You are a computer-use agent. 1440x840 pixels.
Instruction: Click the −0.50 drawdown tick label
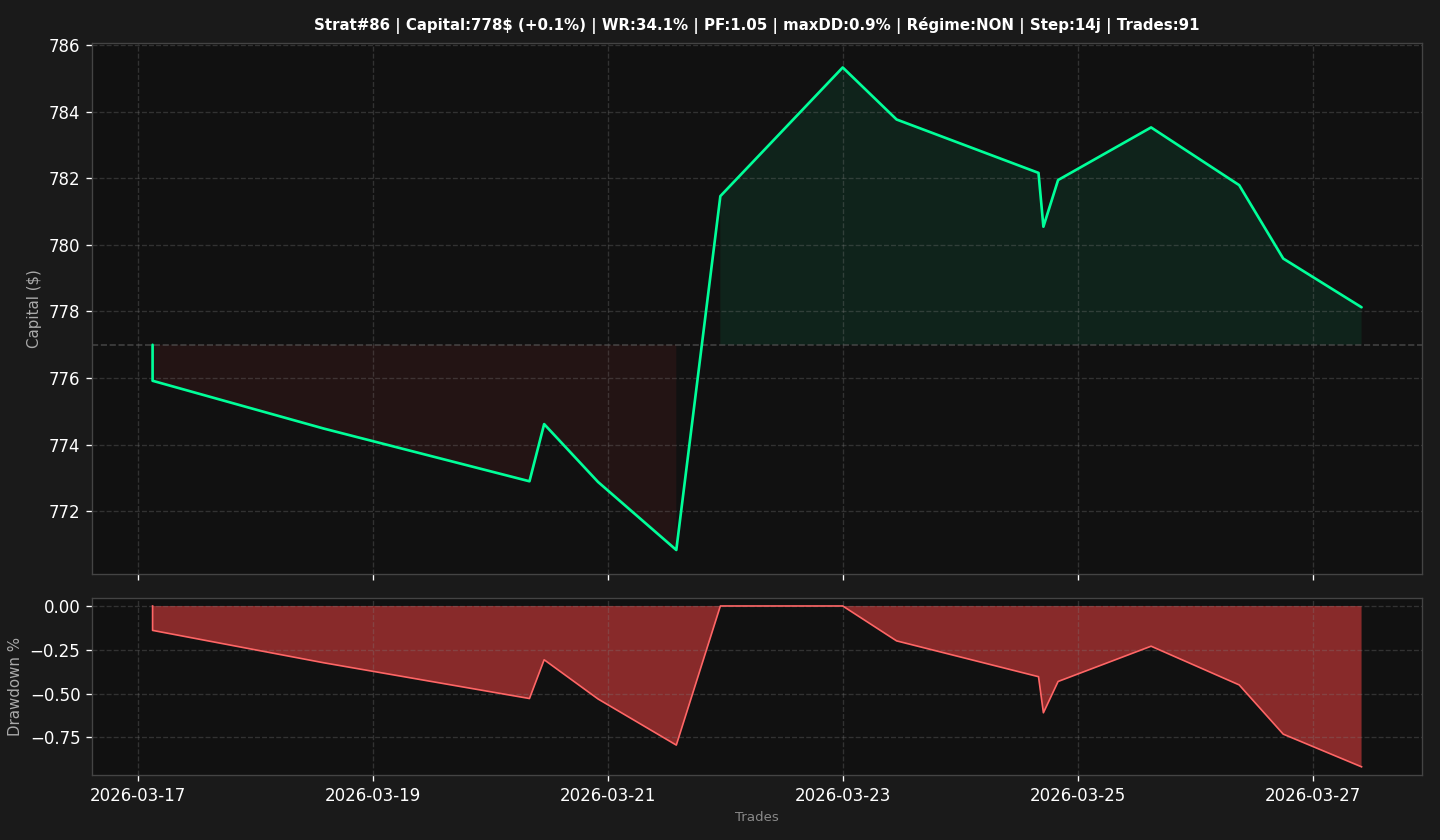click(56, 694)
